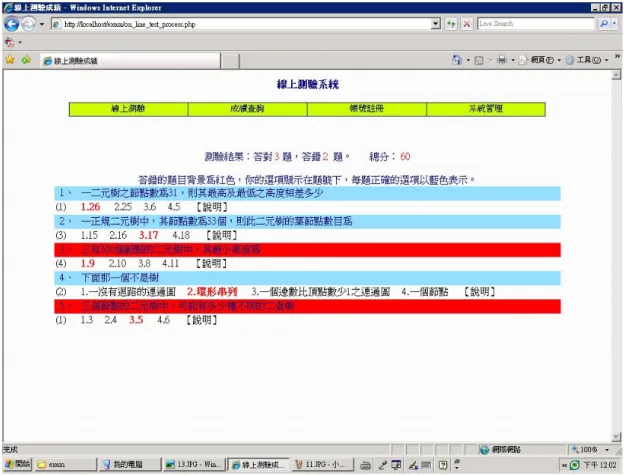Image resolution: width=624 pixels, height=476 pixels.
Task: Click the red Stop loading icon
Action: (x=466, y=24)
